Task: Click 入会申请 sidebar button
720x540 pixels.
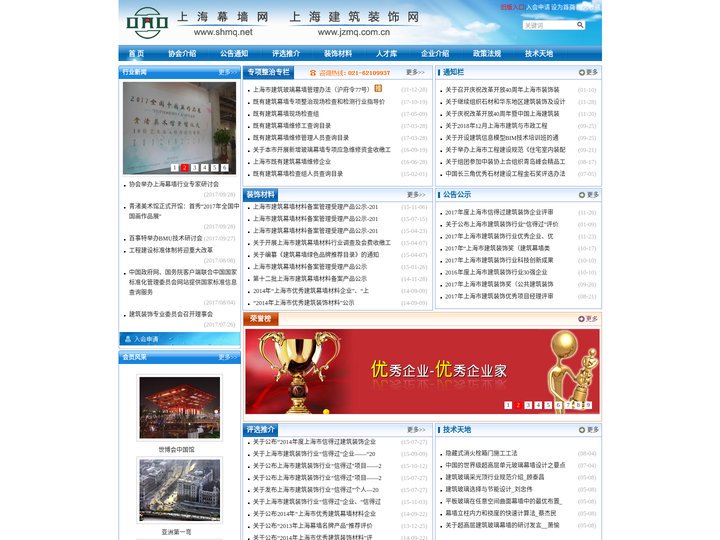Action: pyautogui.click(x=180, y=339)
